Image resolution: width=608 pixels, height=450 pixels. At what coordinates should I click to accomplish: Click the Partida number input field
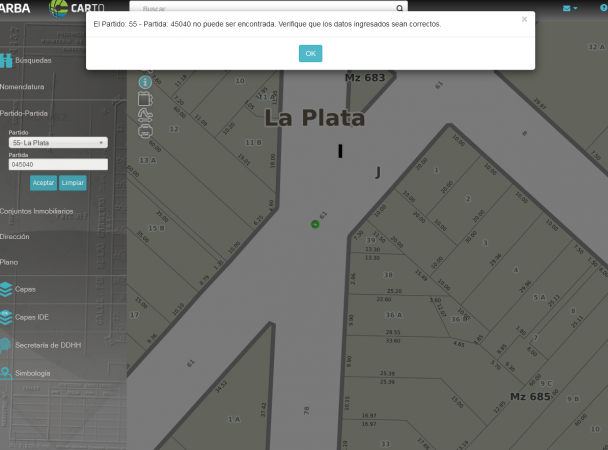click(58, 164)
